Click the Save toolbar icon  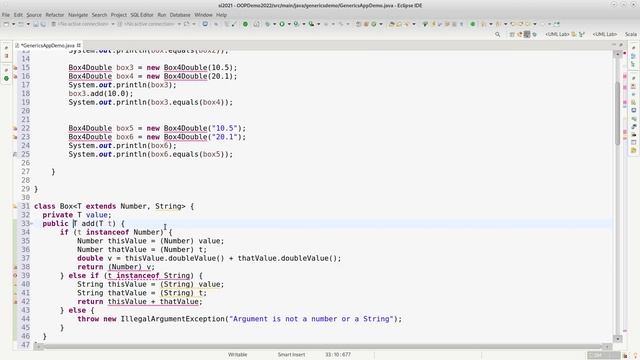tap(36, 24)
